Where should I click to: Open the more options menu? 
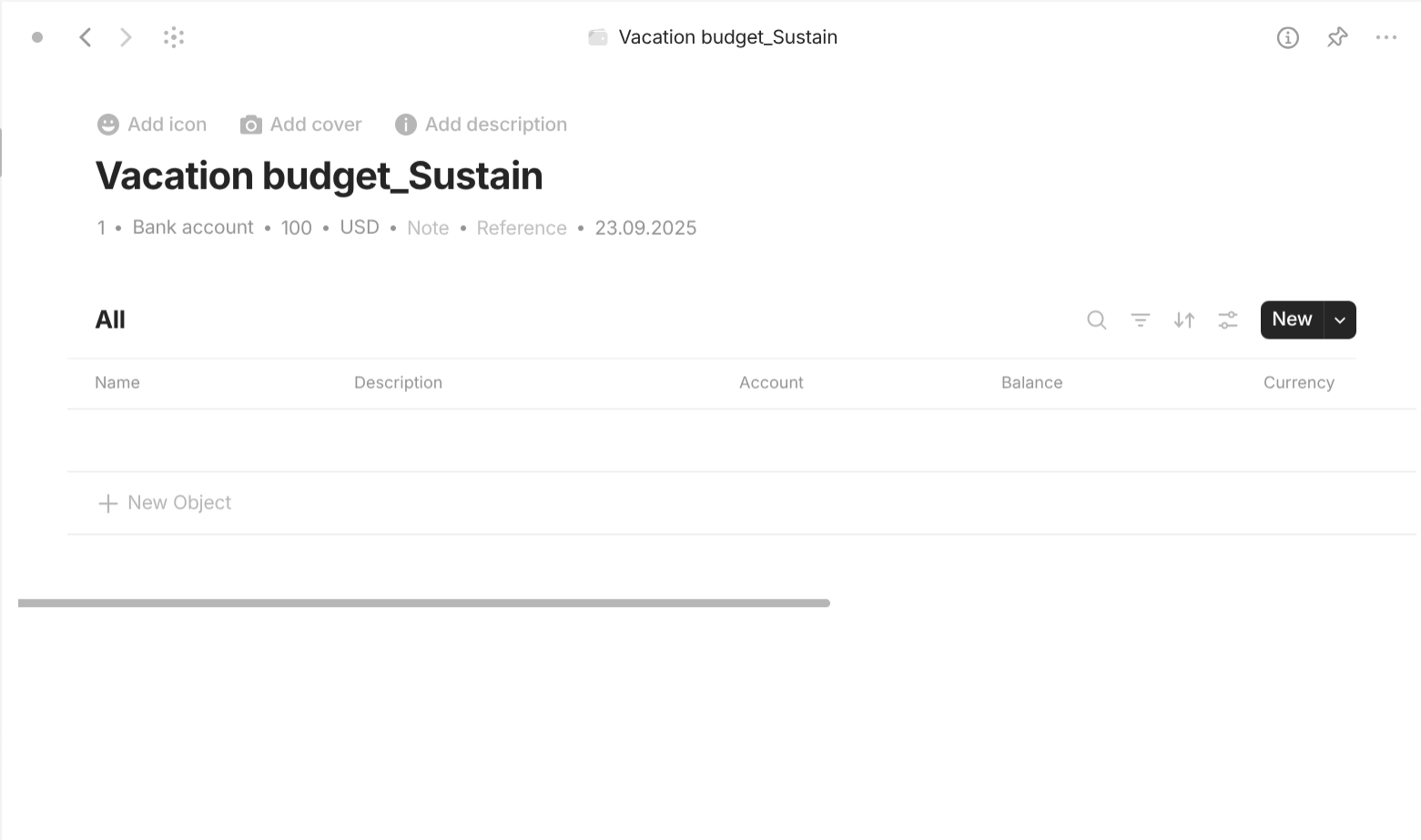pyautogui.click(x=1386, y=37)
